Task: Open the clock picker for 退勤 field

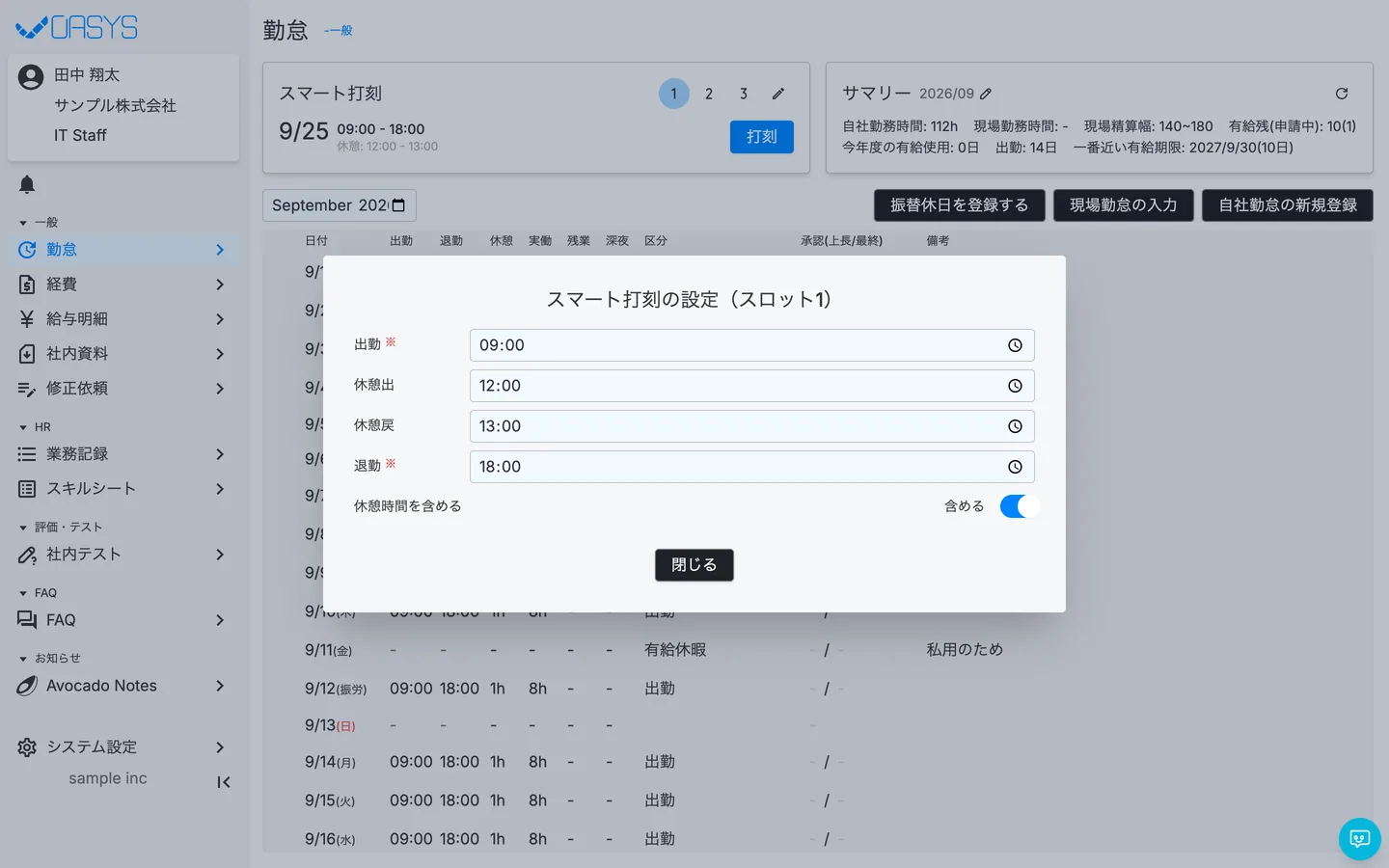Action: pos(1015,467)
